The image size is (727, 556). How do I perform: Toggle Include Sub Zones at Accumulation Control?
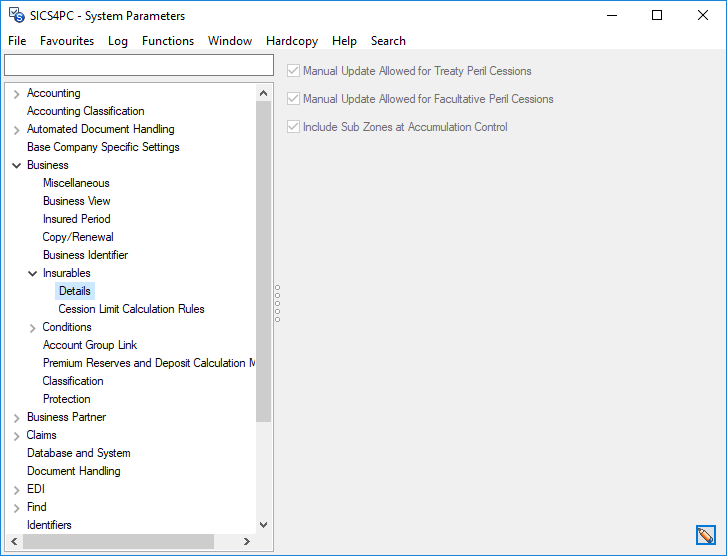[293, 127]
